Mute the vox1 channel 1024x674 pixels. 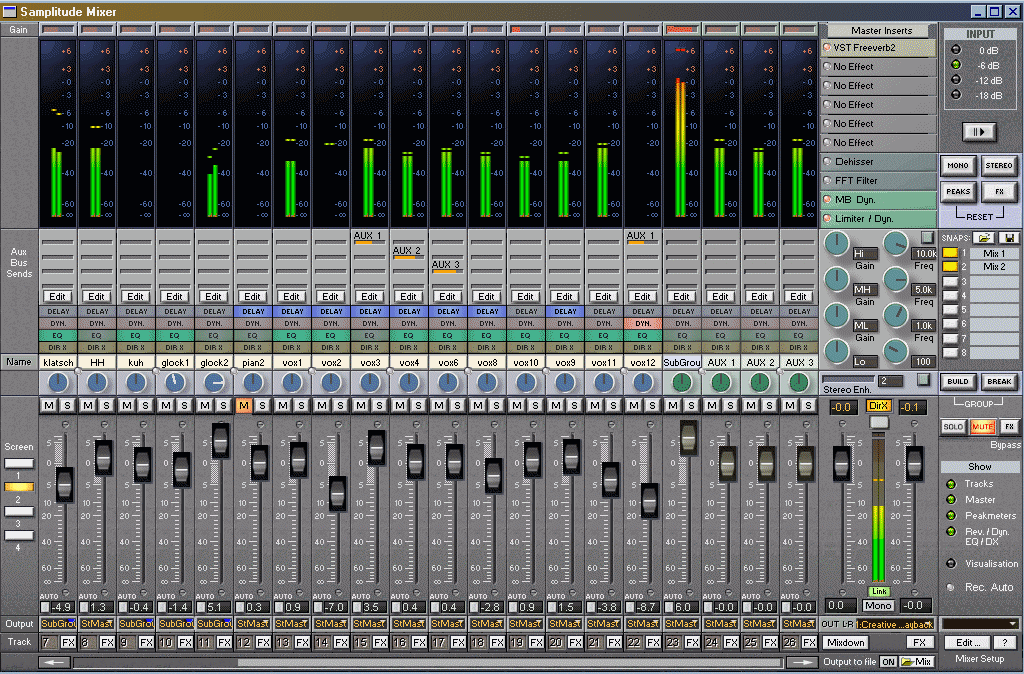pos(283,406)
